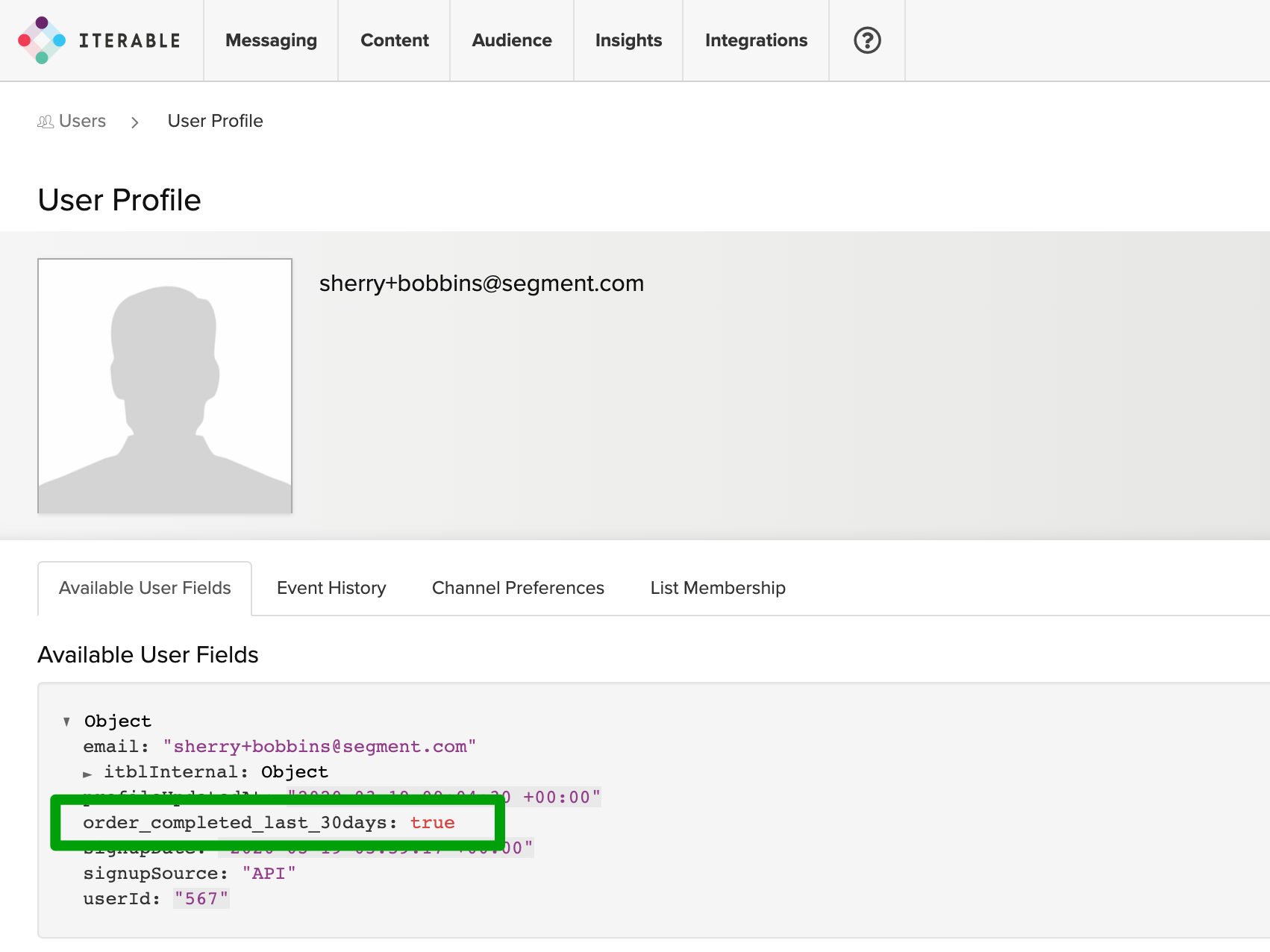Expand the Object tree disclosure triangle

tap(67, 721)
